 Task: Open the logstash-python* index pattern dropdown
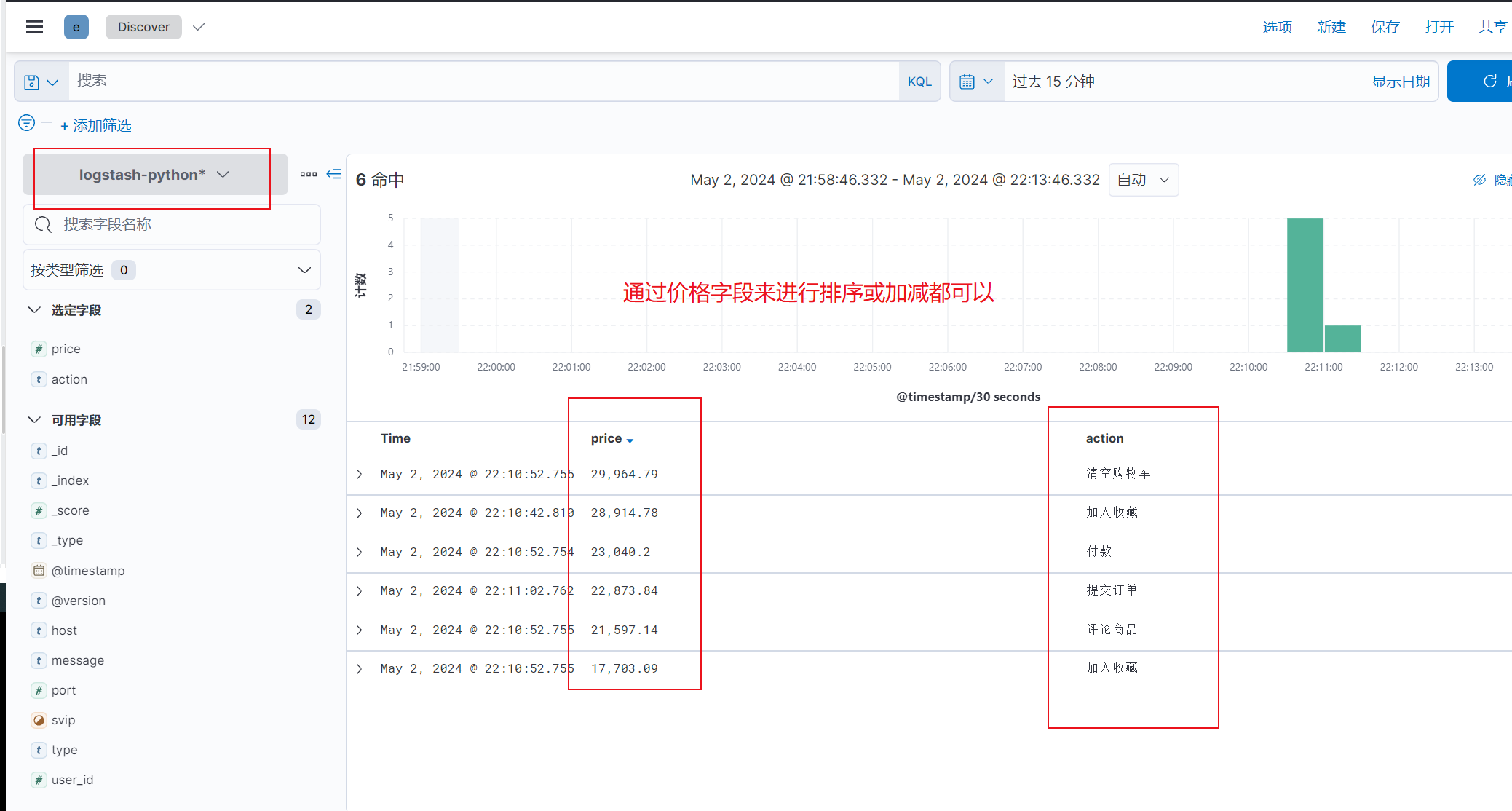point(154,175)
